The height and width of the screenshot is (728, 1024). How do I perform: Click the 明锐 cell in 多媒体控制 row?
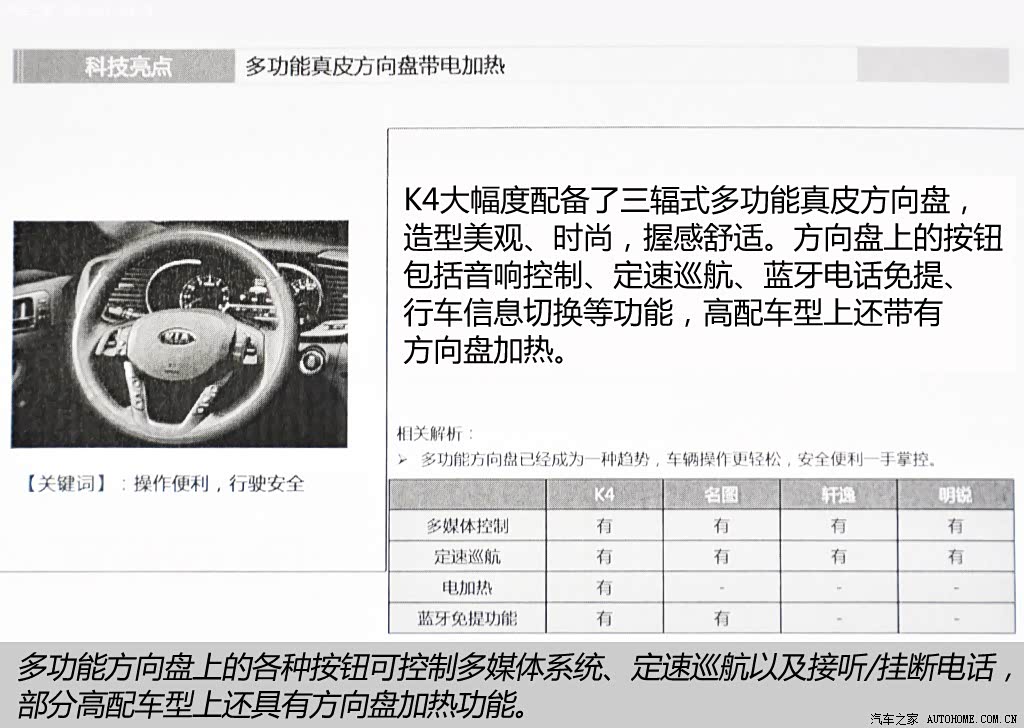click(955, 526)
